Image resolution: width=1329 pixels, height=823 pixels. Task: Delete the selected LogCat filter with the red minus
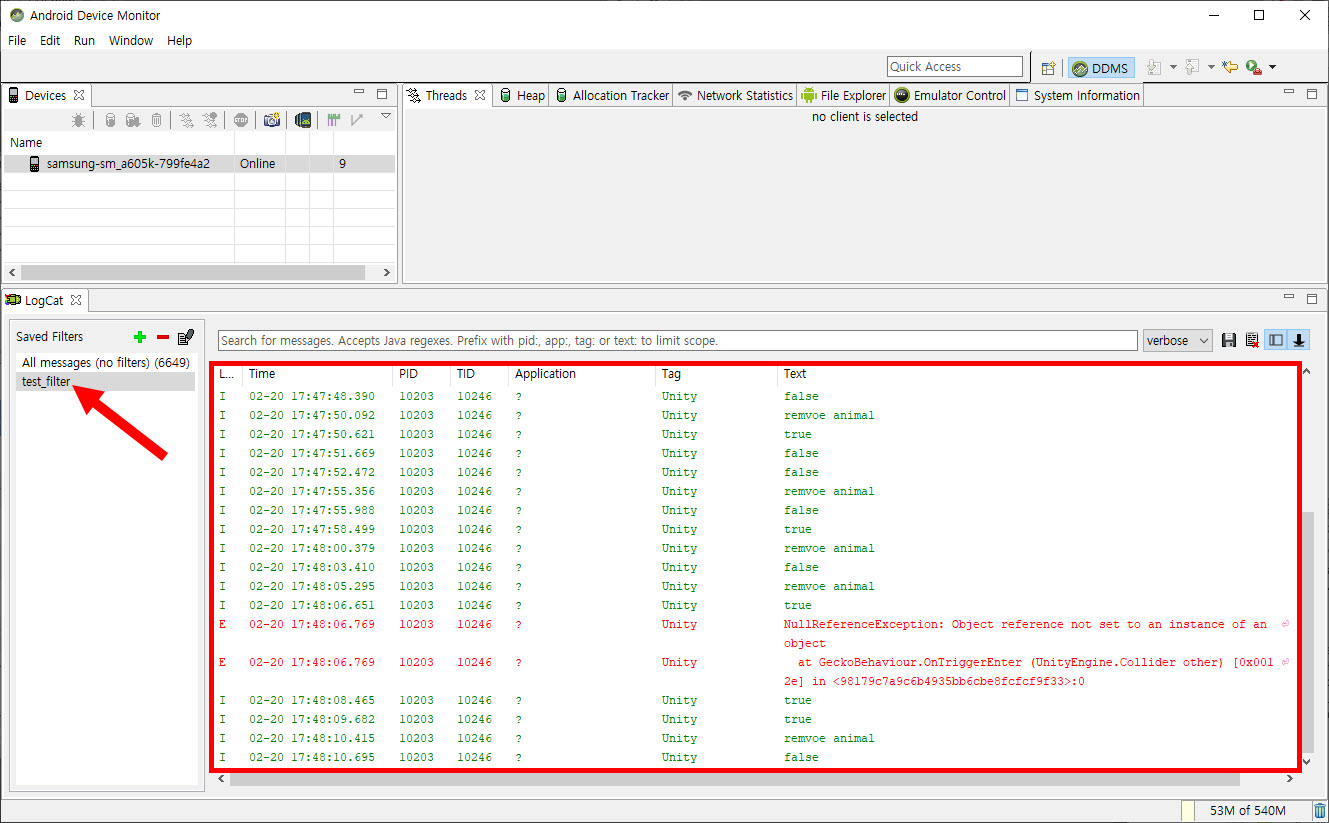pyautogui.click(x=163, y=337)
